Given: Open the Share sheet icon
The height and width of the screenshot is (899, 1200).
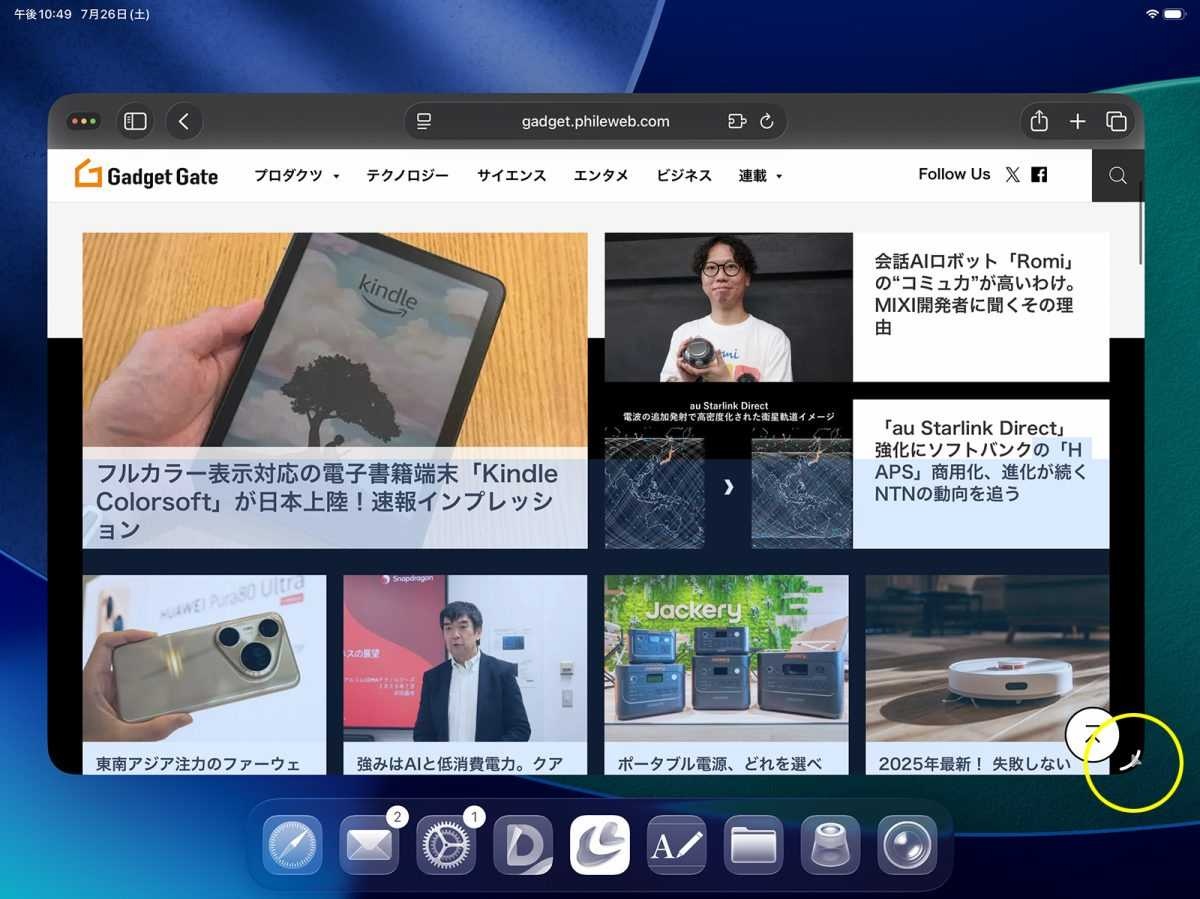Looking at the screenshot, I should pyautogui.click(x=1039, y=122).
